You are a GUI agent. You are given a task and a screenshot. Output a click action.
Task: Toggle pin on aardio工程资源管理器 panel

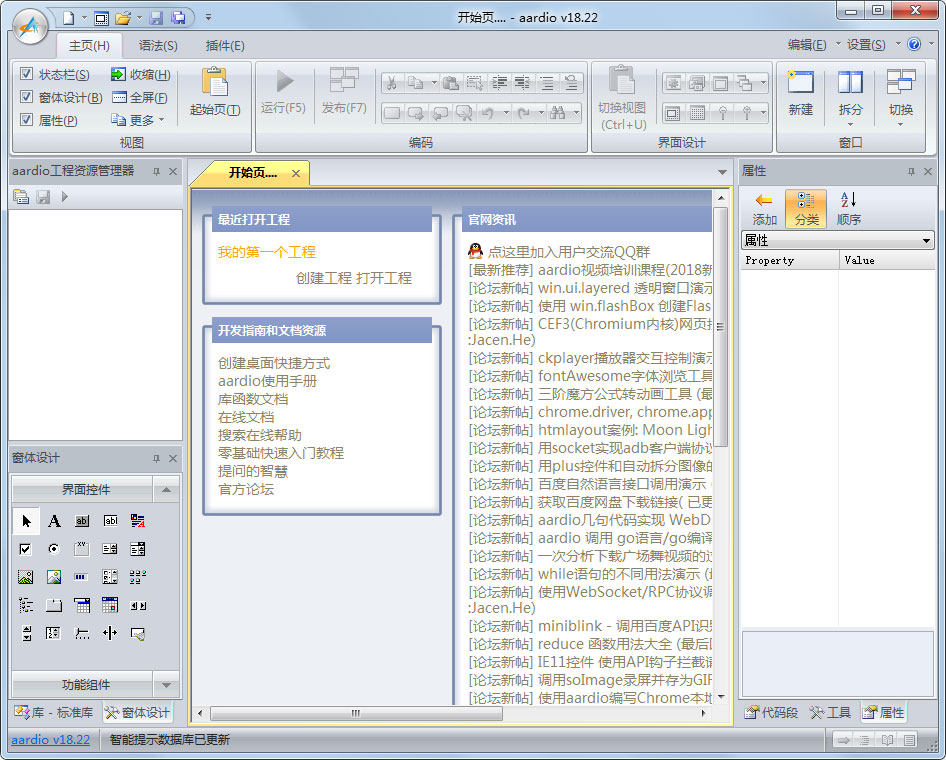(156, 172)
